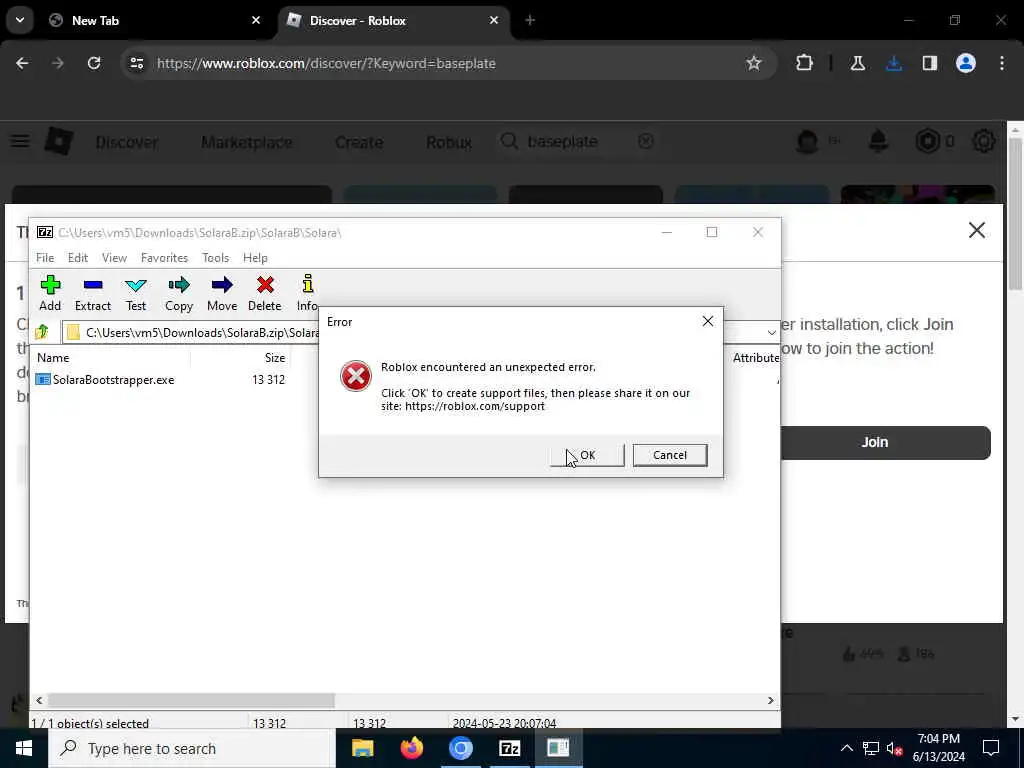
Task: Open the Windows notification center
Action: click(x=991, y=748)
